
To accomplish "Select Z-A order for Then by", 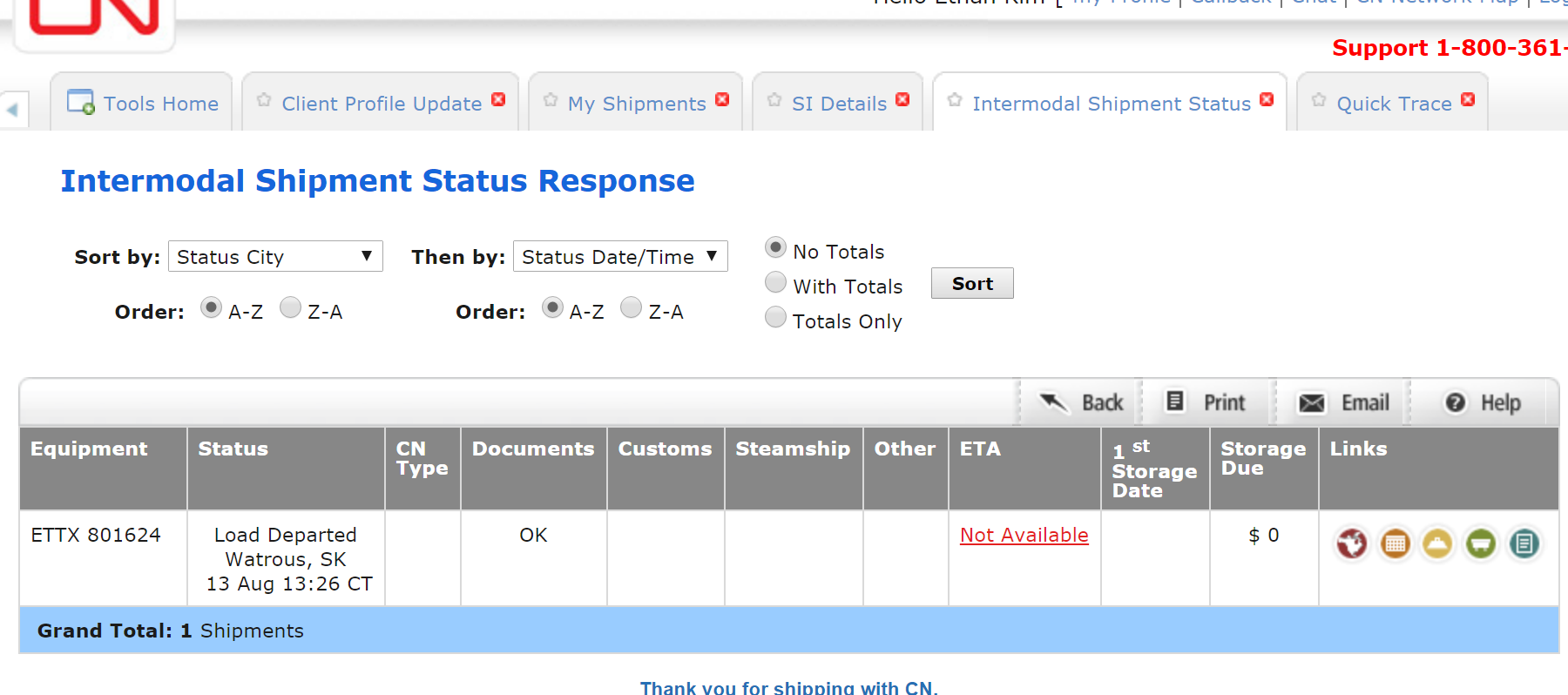I will click(x=631, y=307).
